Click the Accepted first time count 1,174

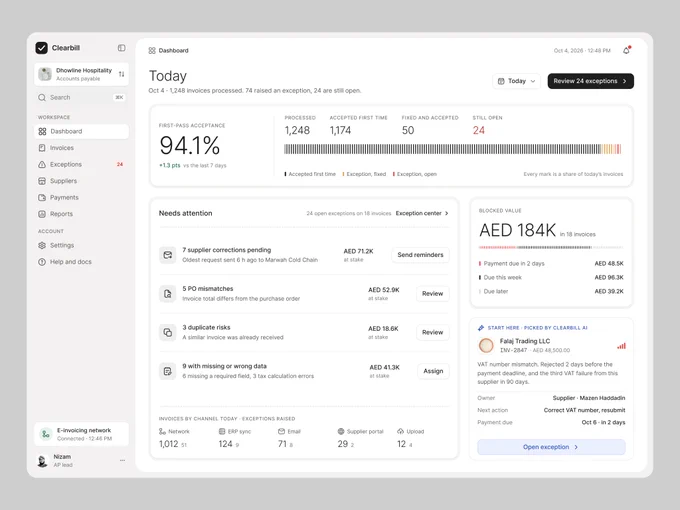tap(340, 131)
